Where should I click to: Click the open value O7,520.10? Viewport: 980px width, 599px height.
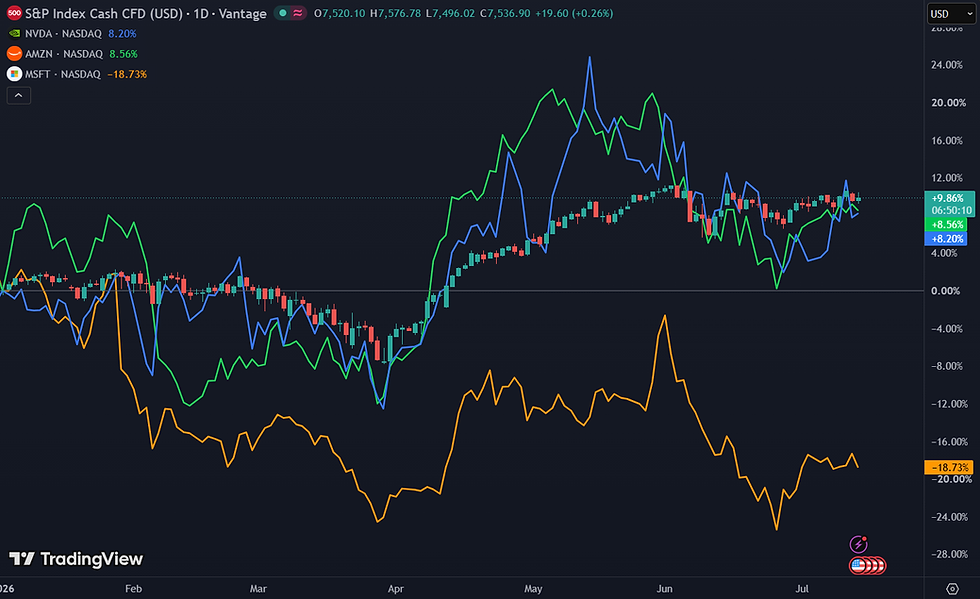(x=339, y=13)
